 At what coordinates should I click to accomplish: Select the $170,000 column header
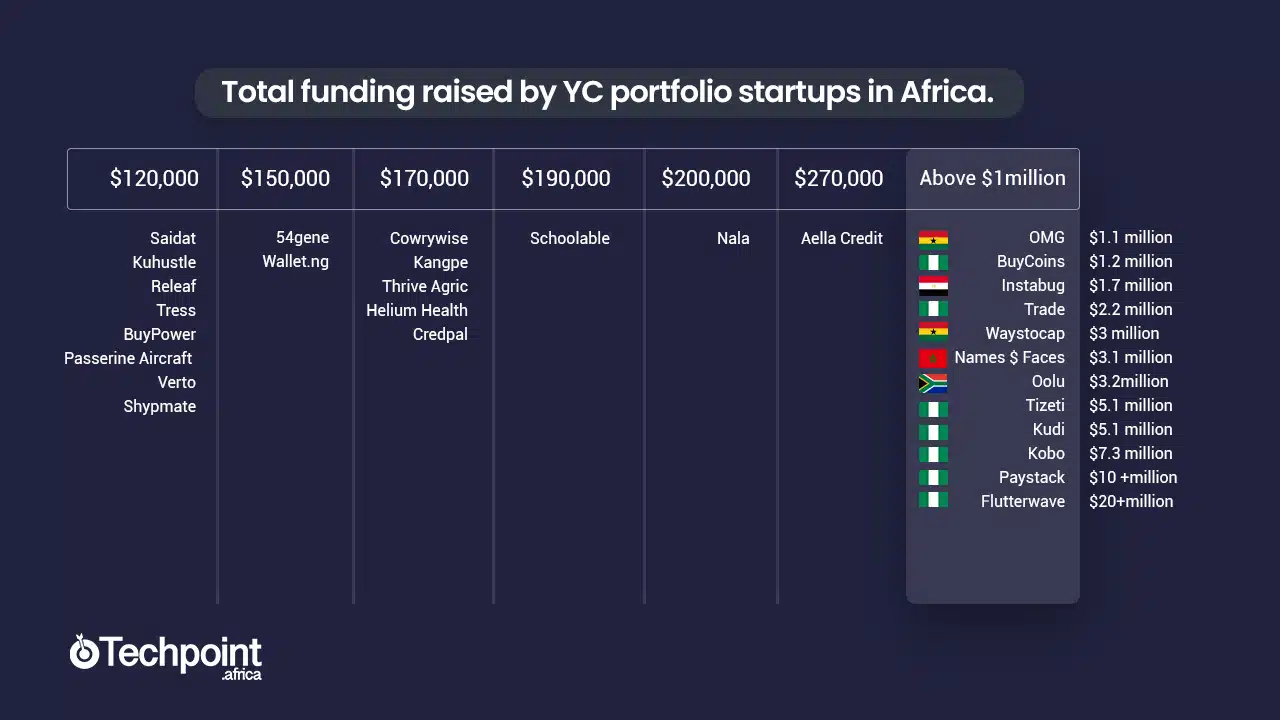point(424,179)
